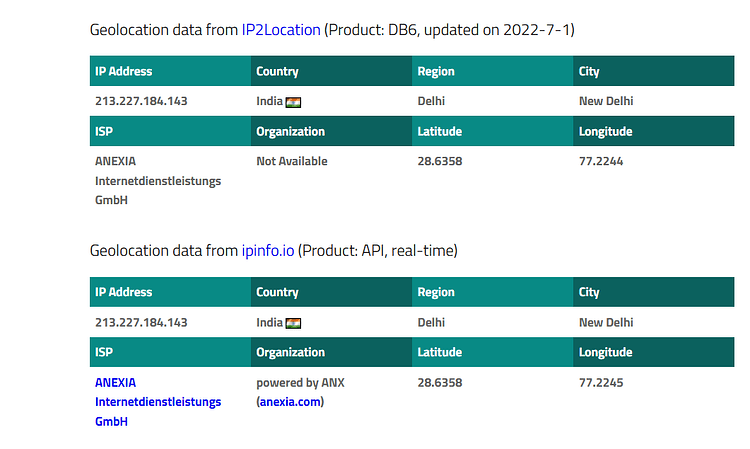Click the Country header in IP2Location table
This screenshot has height=449, width=750.
(x=331, y=71)
